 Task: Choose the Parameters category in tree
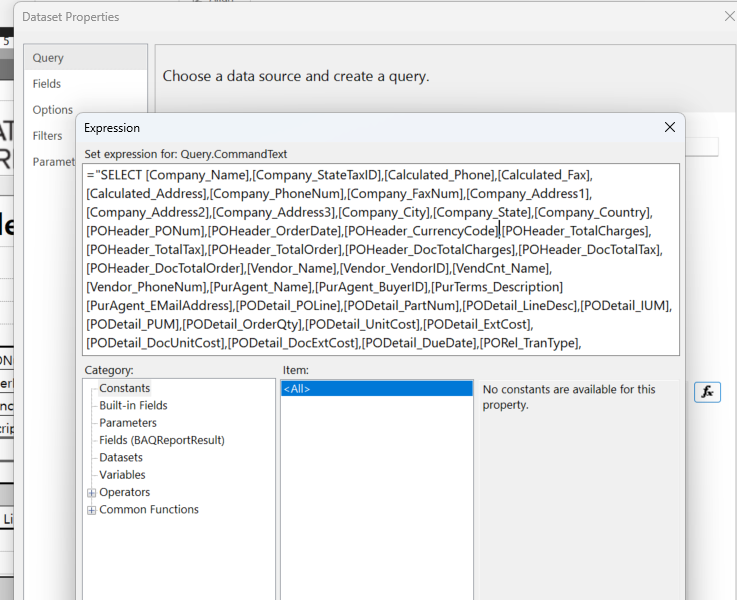tap(128, 423)
